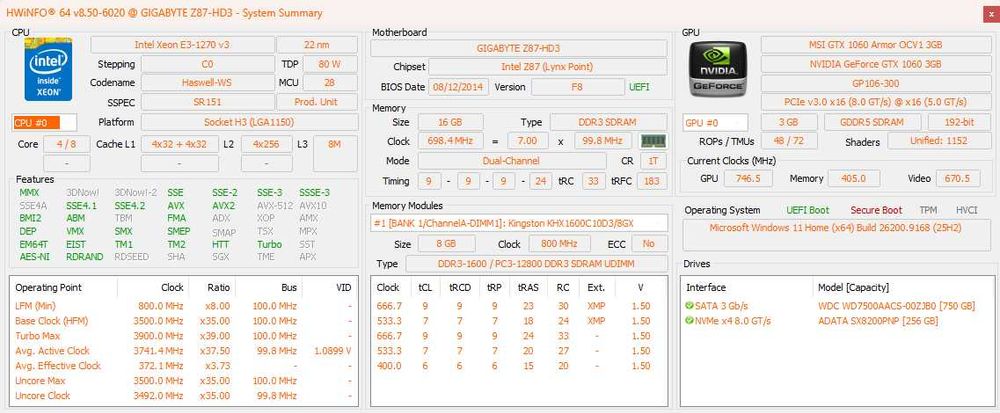Click the AES-NI feature label
Screen dimensions: 1000x413
click(34, 257)
